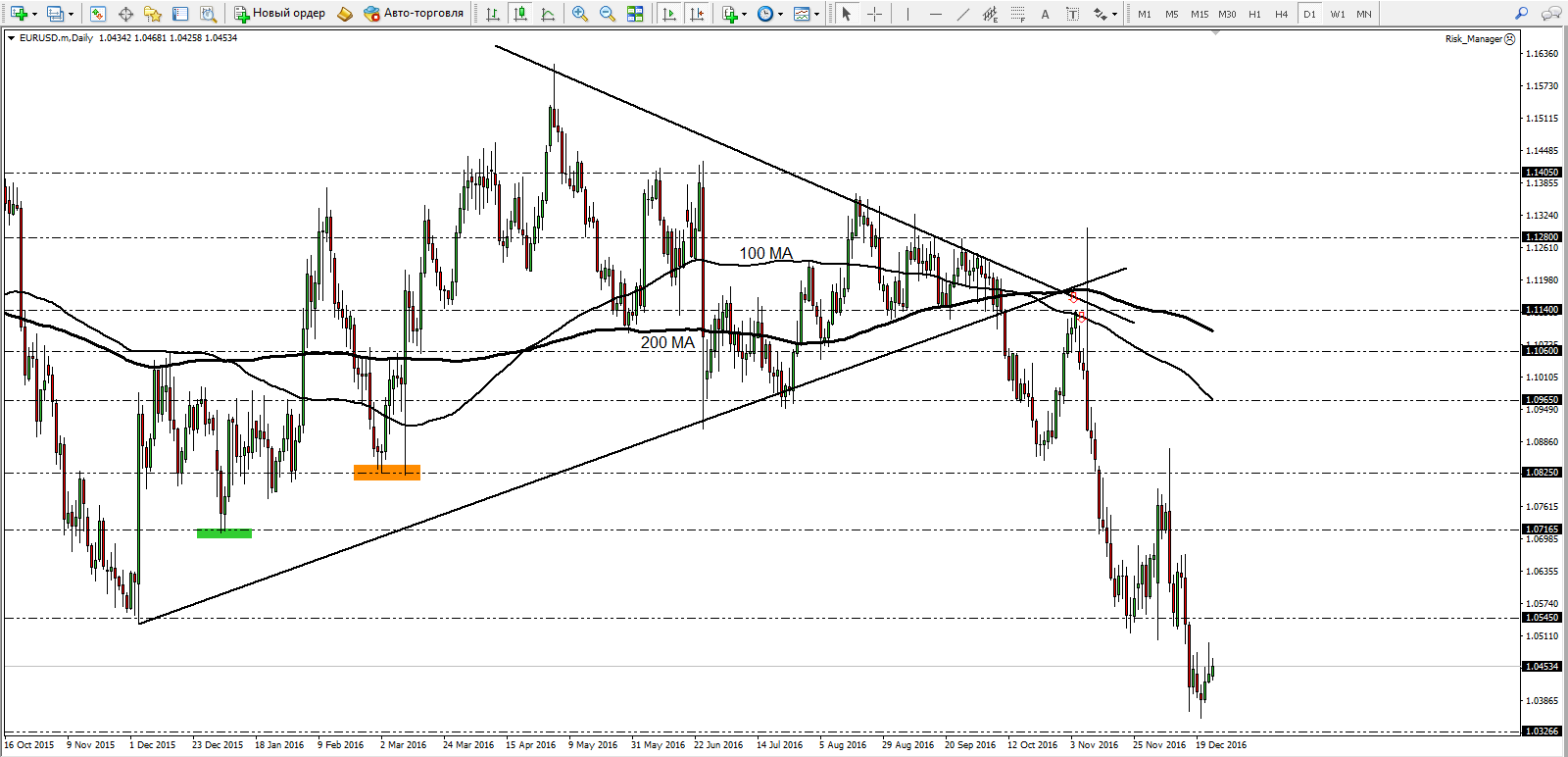Expand the Arrows tool dropdown

(1115, 14)
